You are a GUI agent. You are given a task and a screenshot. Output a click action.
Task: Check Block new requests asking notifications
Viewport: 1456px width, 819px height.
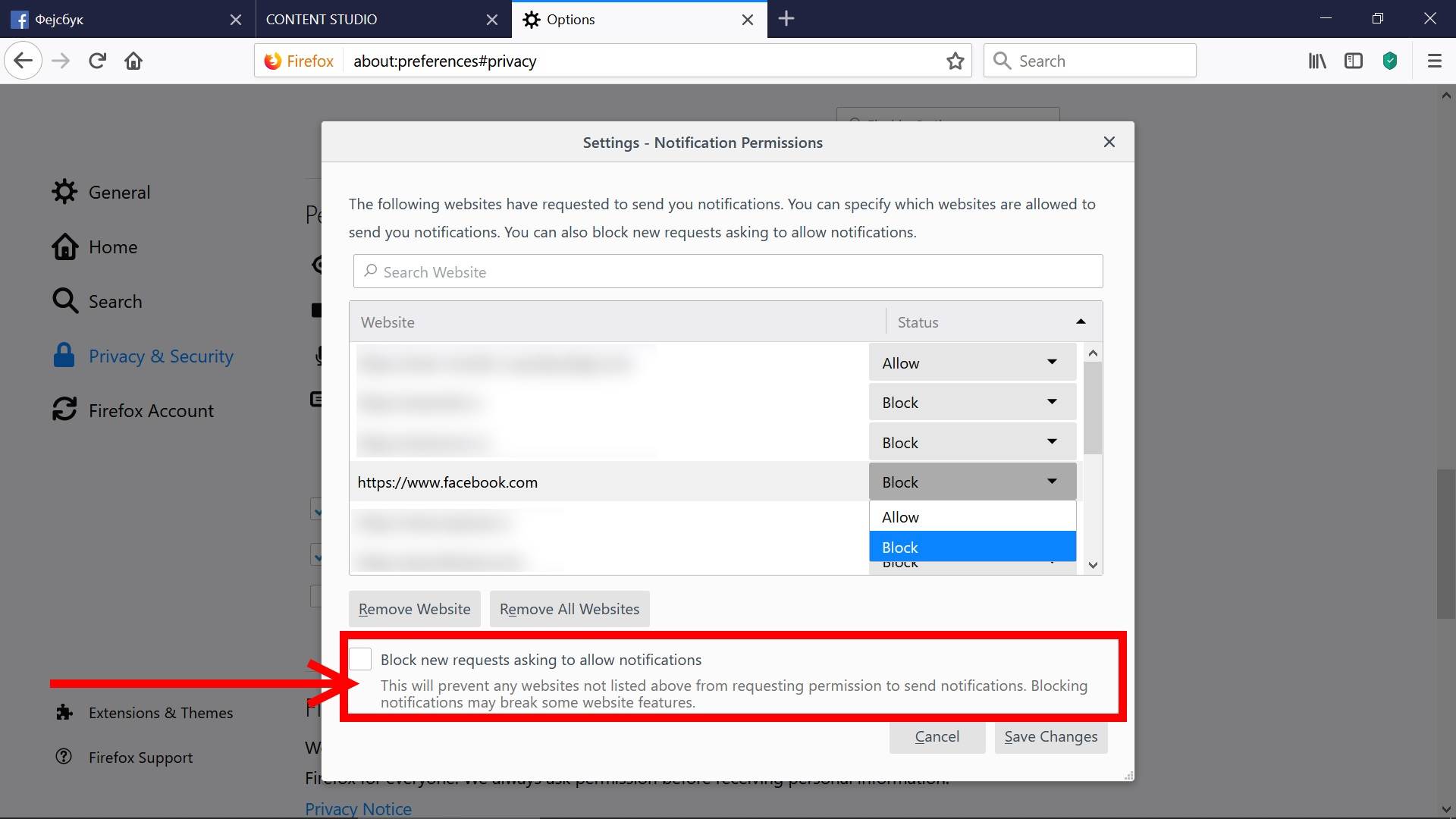[x=361, y=659]
